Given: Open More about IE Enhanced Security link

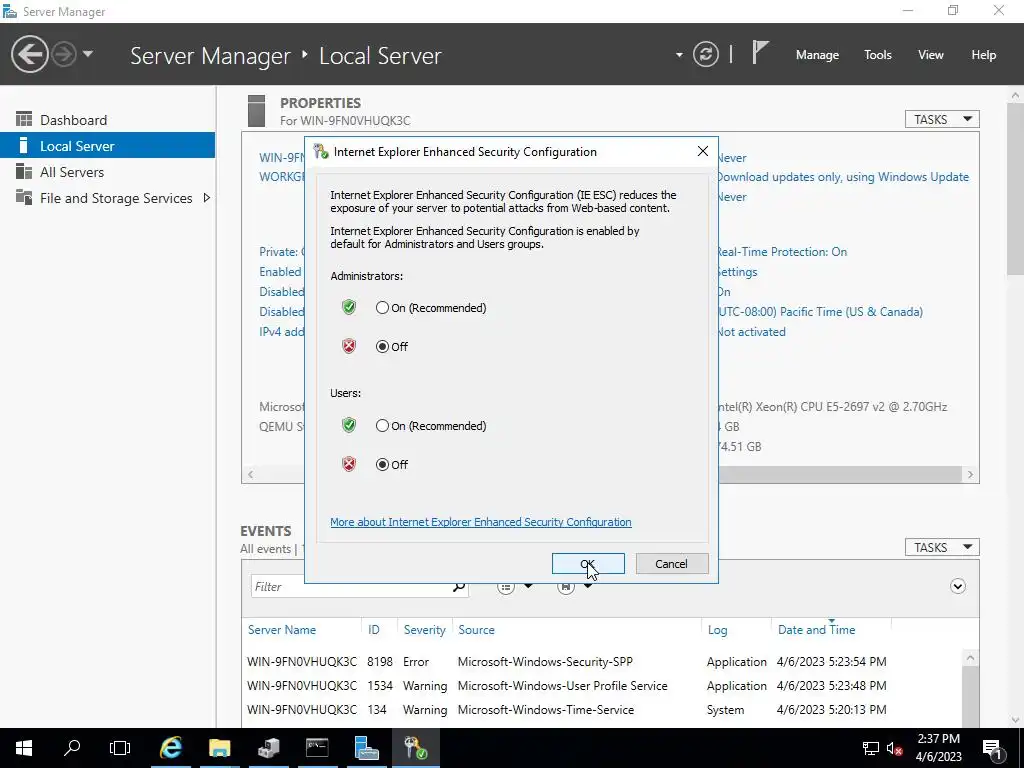Looking at the screenshot, I should pyautogui.click(x=481, y=522).
